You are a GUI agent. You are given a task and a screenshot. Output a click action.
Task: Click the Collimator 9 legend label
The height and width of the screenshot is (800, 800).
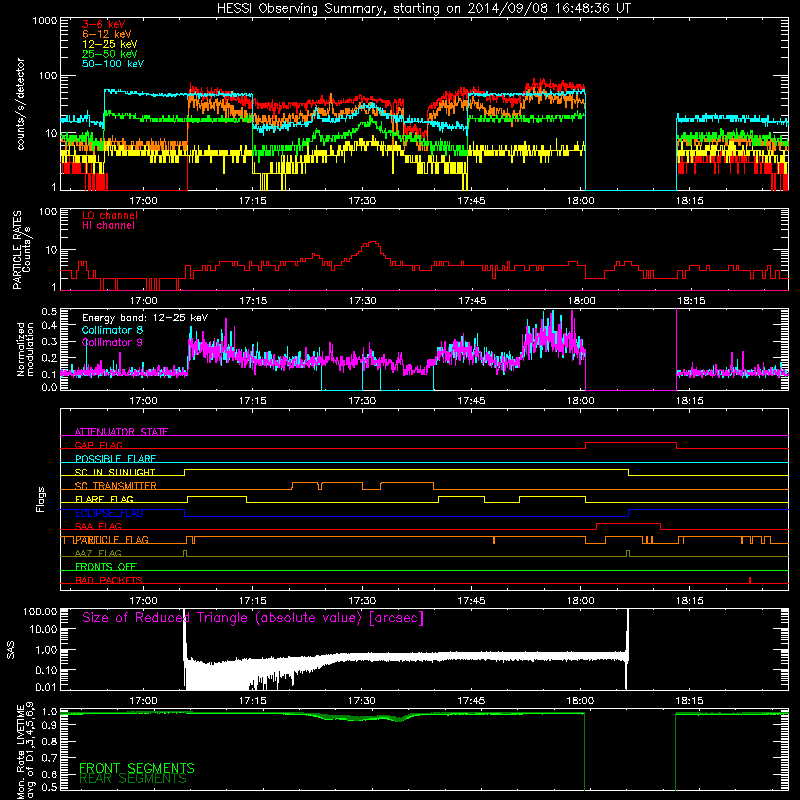[x=112, y=342]
